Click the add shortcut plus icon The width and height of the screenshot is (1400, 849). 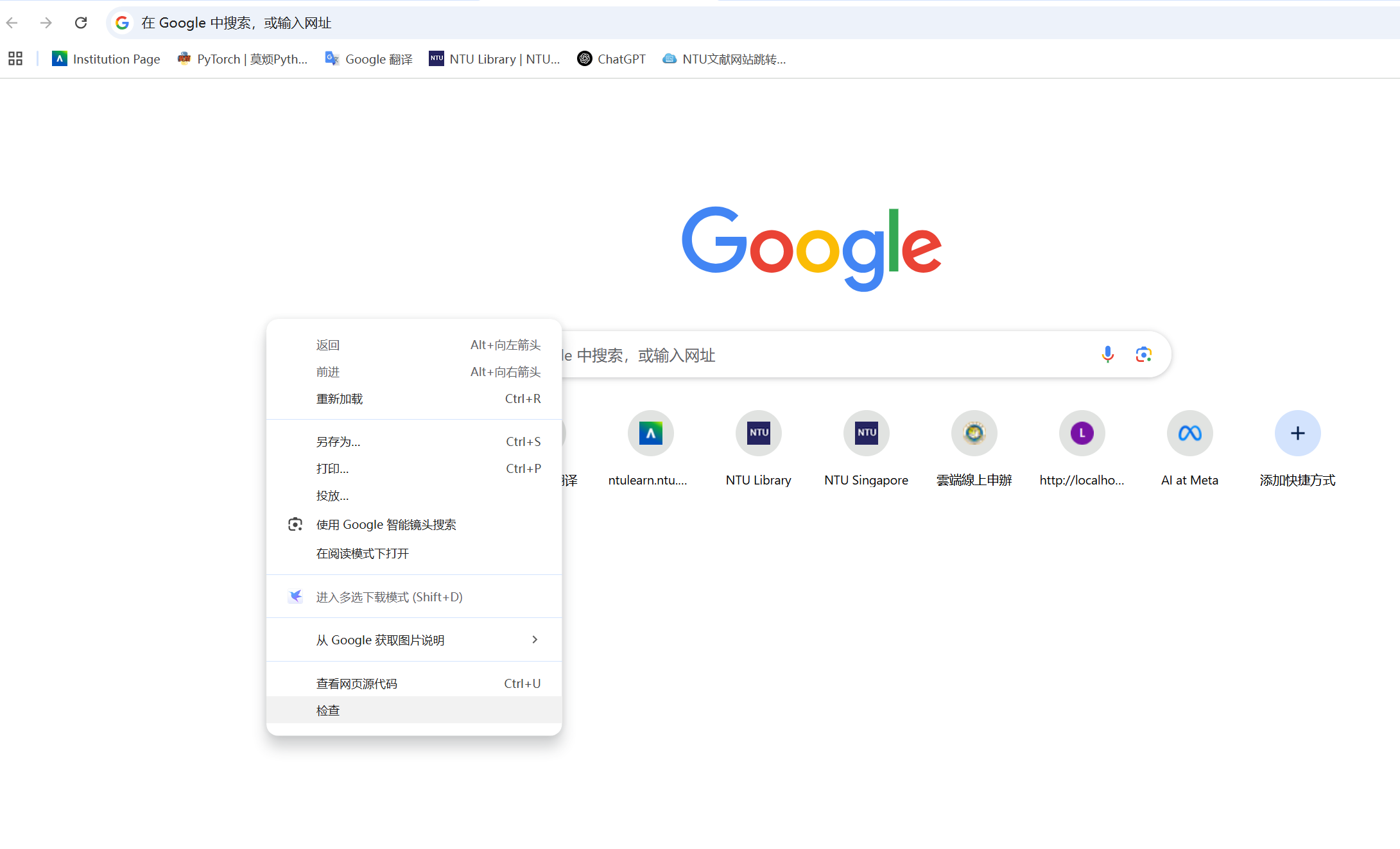pyautogui.click(x=1297, y=433)
